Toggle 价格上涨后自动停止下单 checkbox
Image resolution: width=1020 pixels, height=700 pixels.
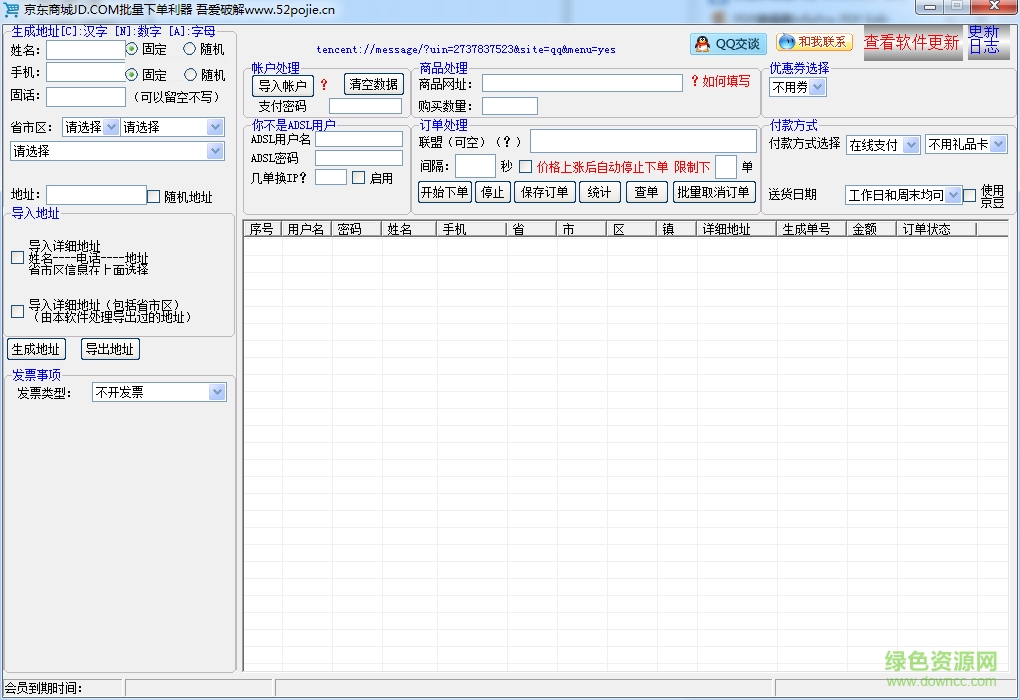[x=526, y=167]
